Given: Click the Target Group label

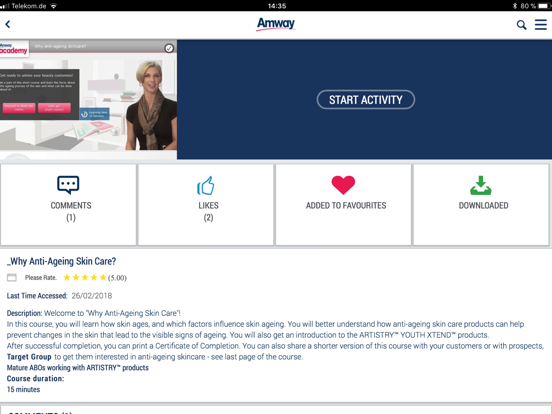Looking at the screenshot, I should click(29, 357).
